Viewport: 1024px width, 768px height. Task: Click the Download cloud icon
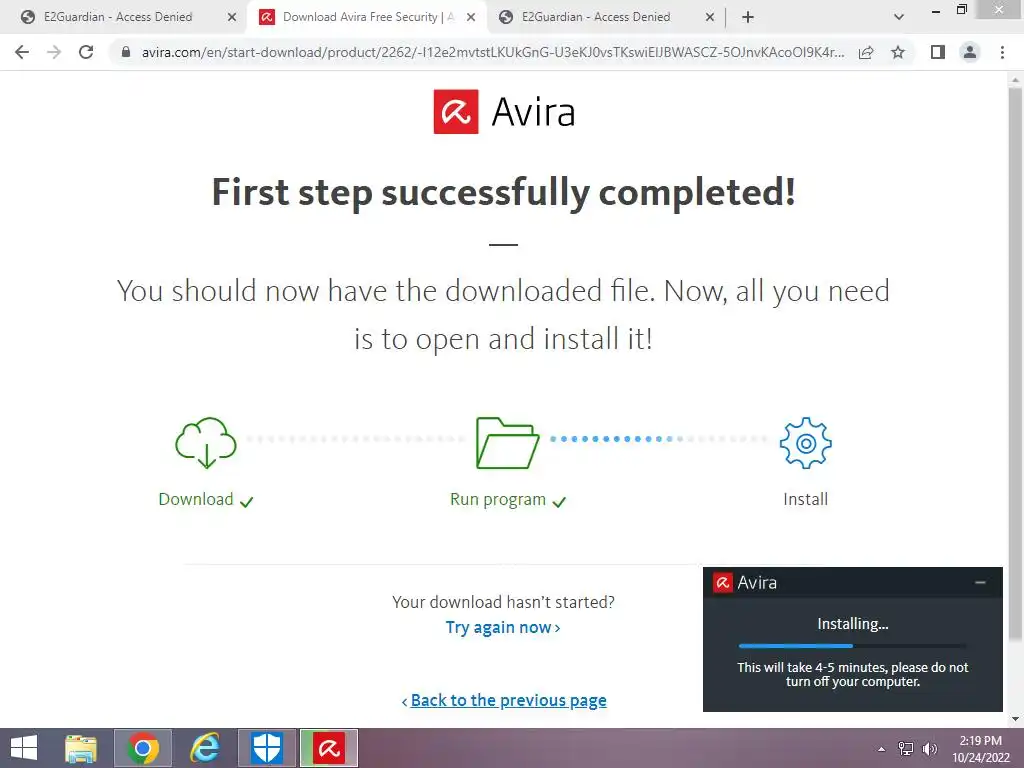click(206, 443)
